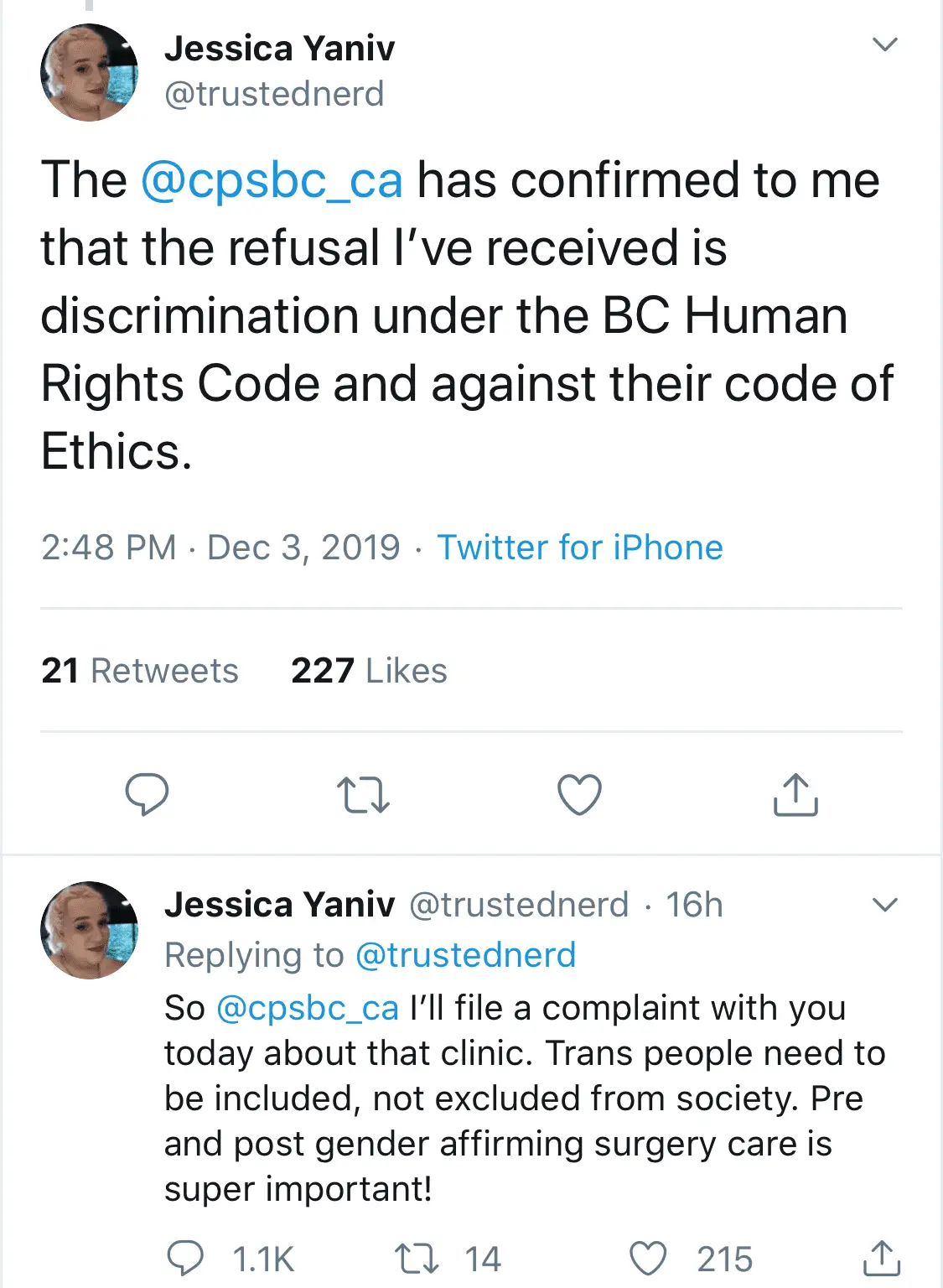943x1288 pixels.
Task: Open the main tweet author's profile picture
Action: (90, 72)
